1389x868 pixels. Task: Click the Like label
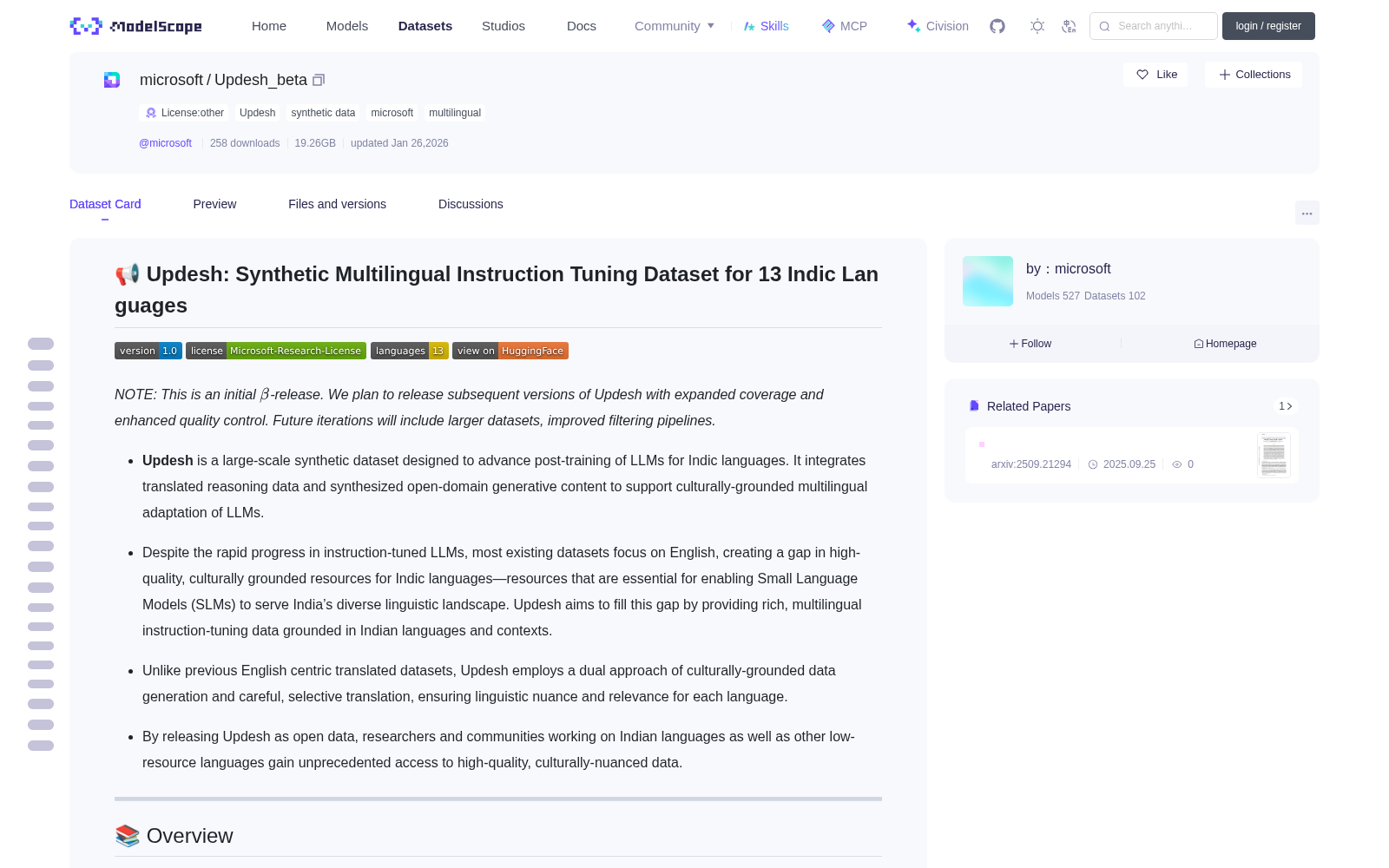(x=1167, y=75)
